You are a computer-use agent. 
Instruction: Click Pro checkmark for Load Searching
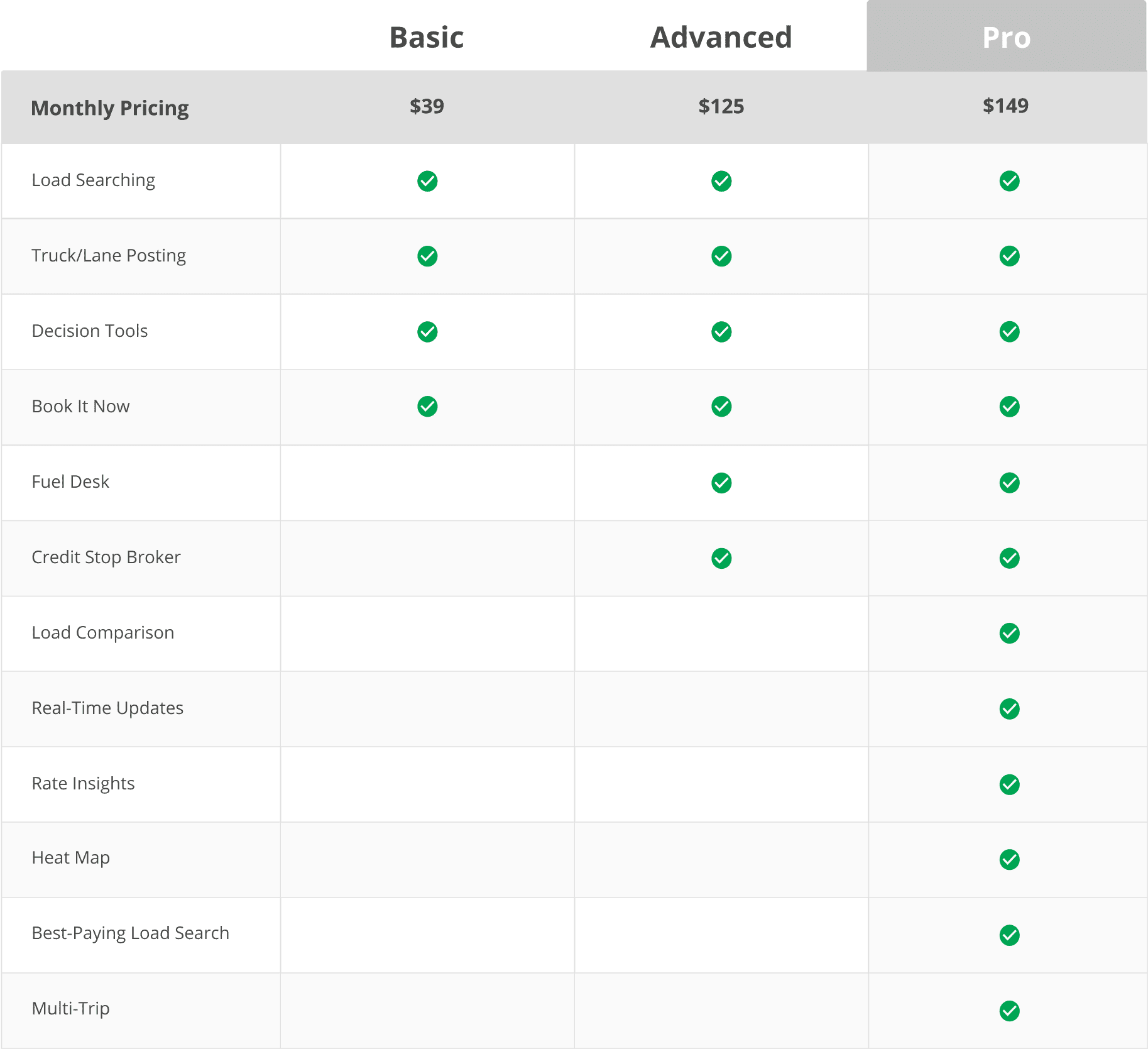pos(1009,181)
